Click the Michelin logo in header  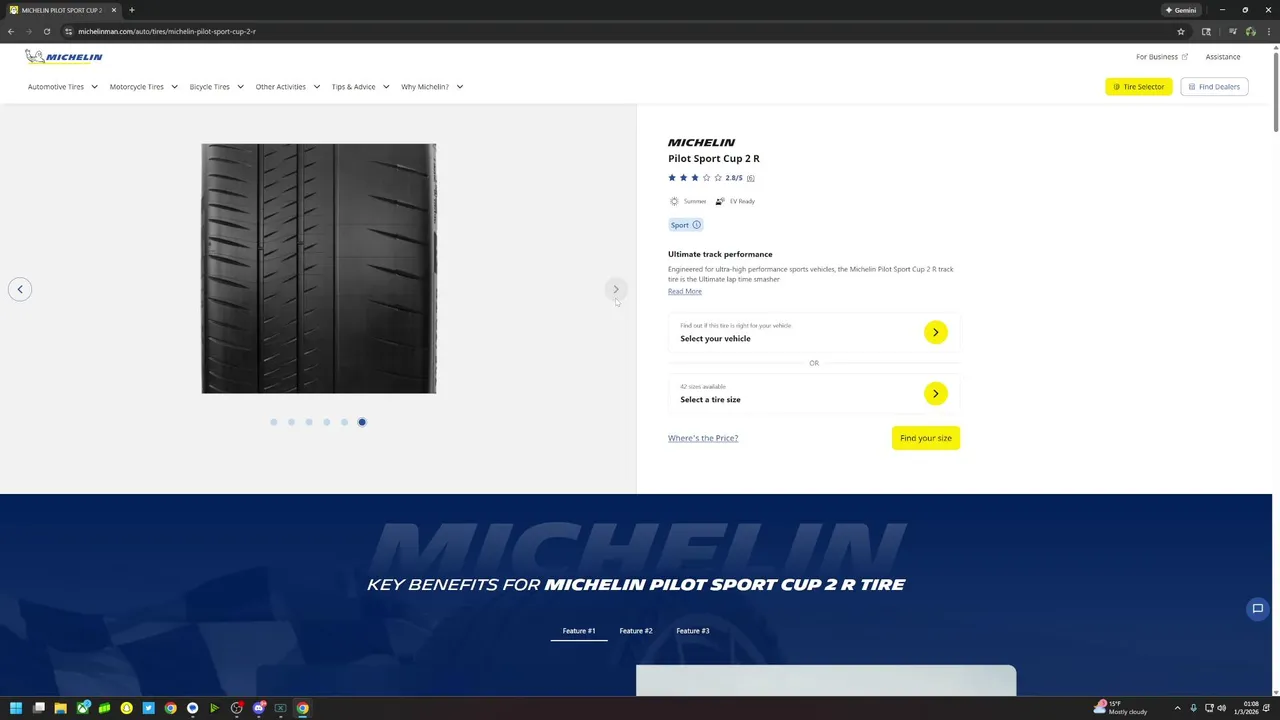pos(64,57)
